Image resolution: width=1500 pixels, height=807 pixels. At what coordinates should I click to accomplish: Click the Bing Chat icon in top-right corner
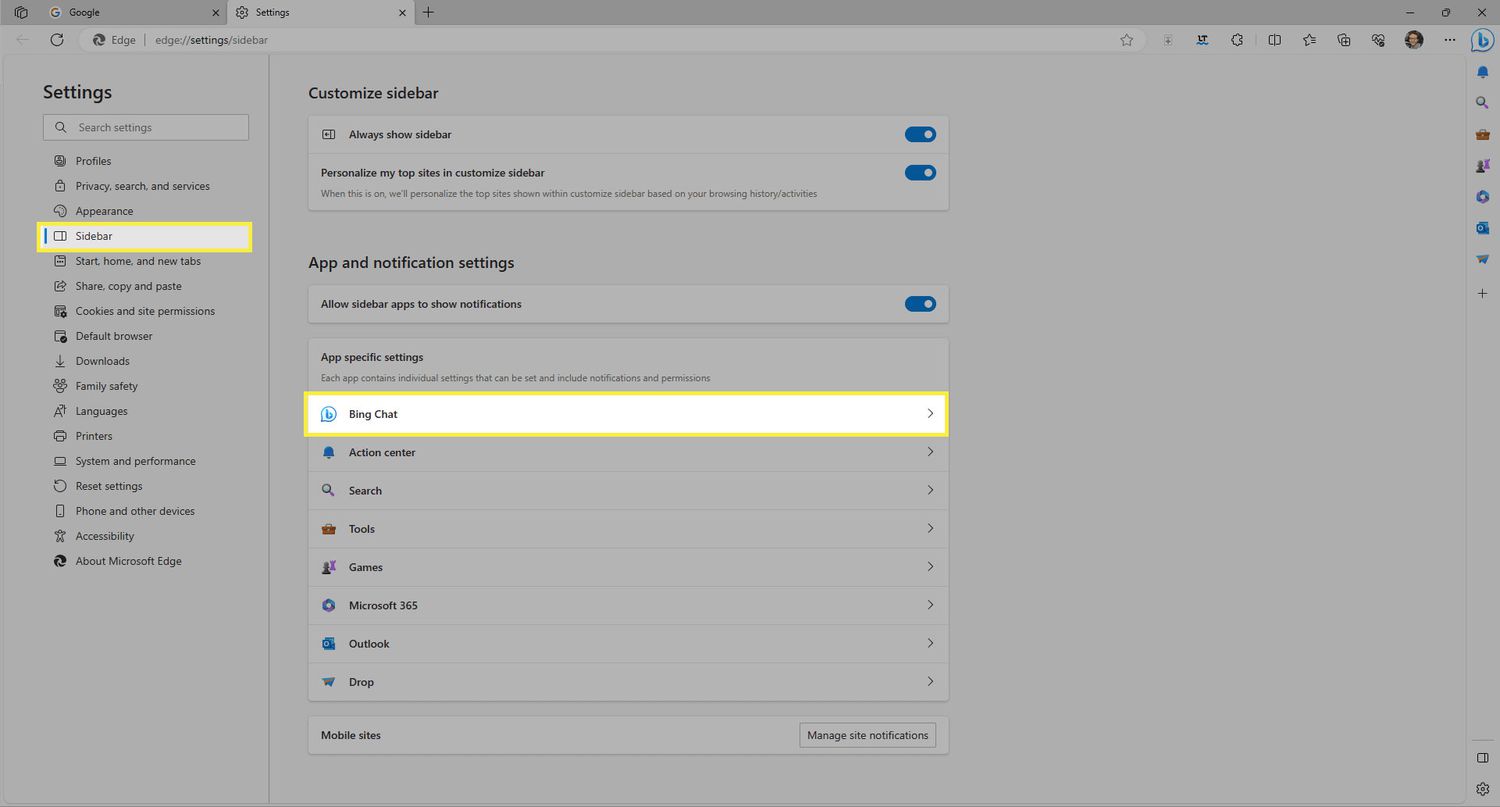pos(1482,40)
